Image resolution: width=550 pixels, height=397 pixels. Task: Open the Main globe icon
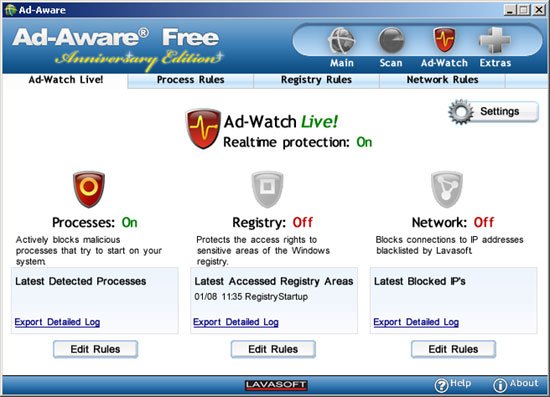342,40
